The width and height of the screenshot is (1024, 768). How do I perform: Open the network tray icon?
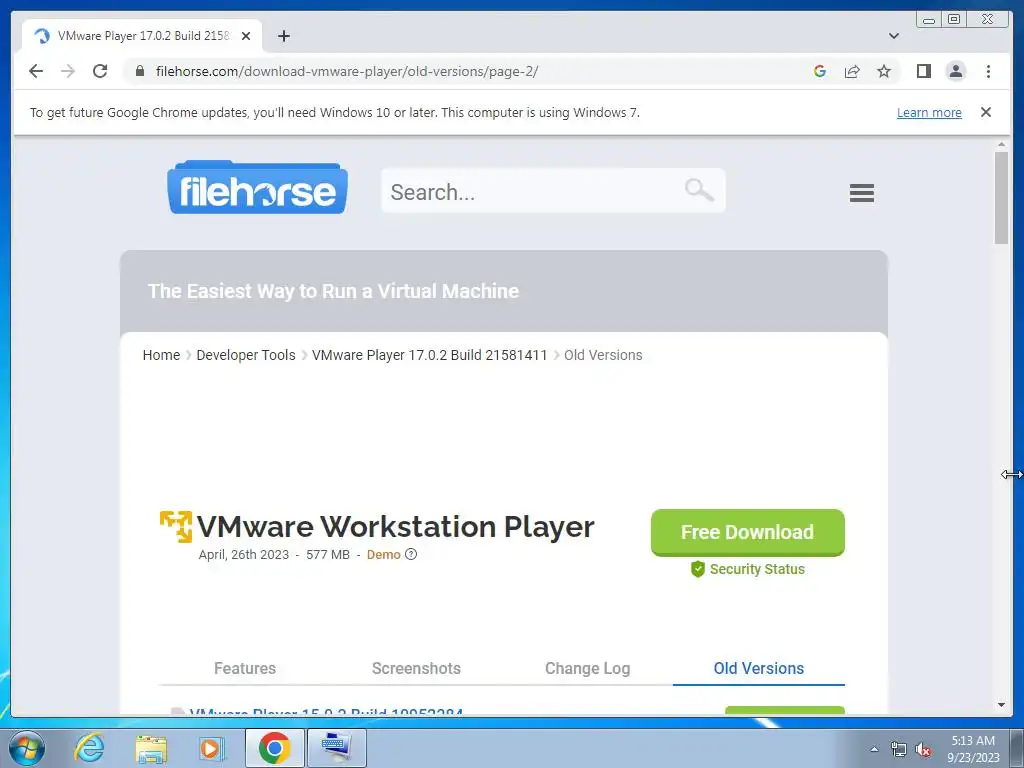coord(899,750)
